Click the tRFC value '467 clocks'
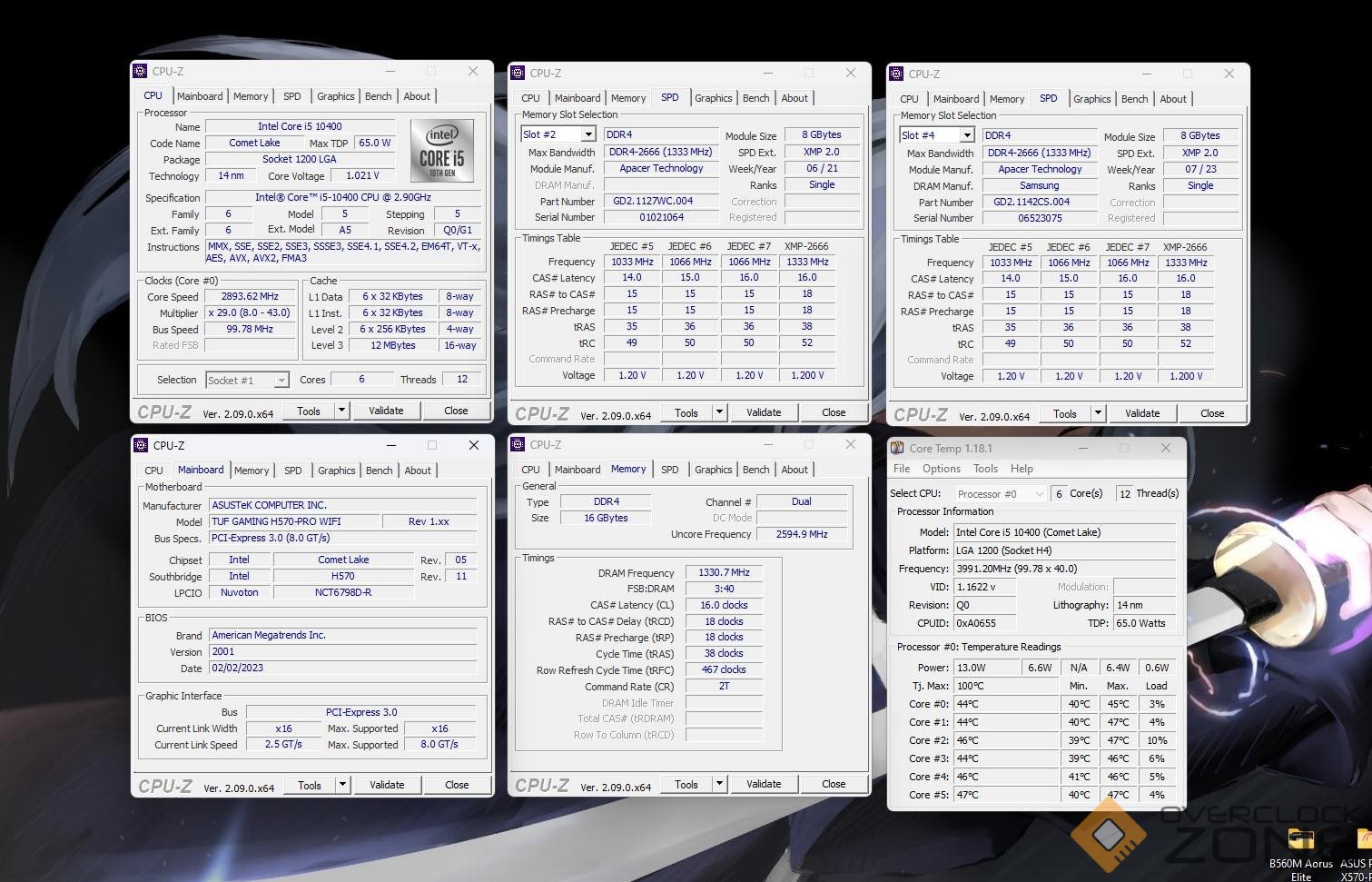The width and height of the screenshot is (1372, 882). (x=724, y=669)
